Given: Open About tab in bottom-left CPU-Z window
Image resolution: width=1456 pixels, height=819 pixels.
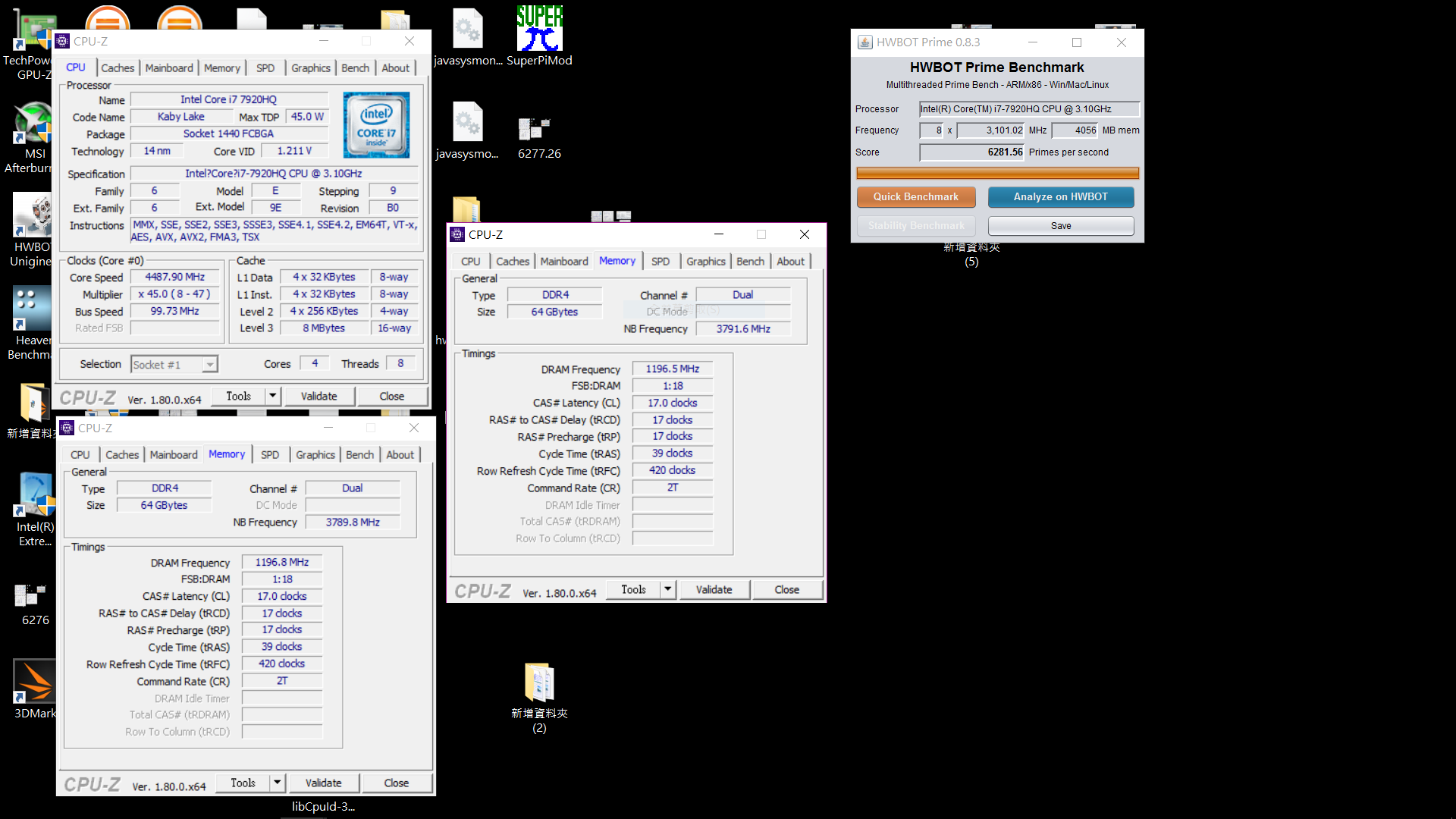Looking at the screenshot, I should [x=400, y=455].
